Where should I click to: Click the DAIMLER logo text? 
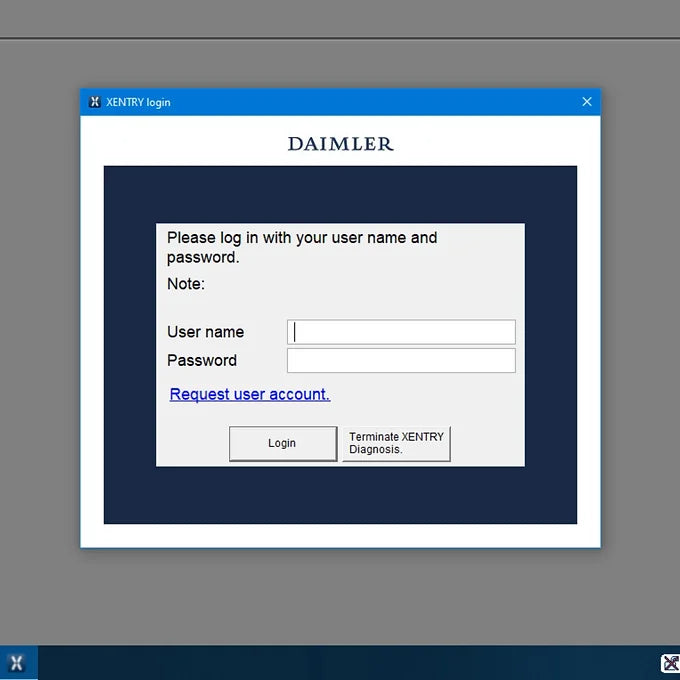(340, 144)
